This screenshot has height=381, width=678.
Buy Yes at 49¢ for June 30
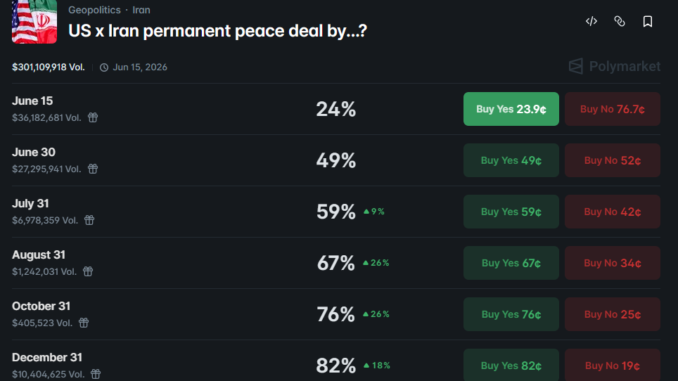coord(511,160)
